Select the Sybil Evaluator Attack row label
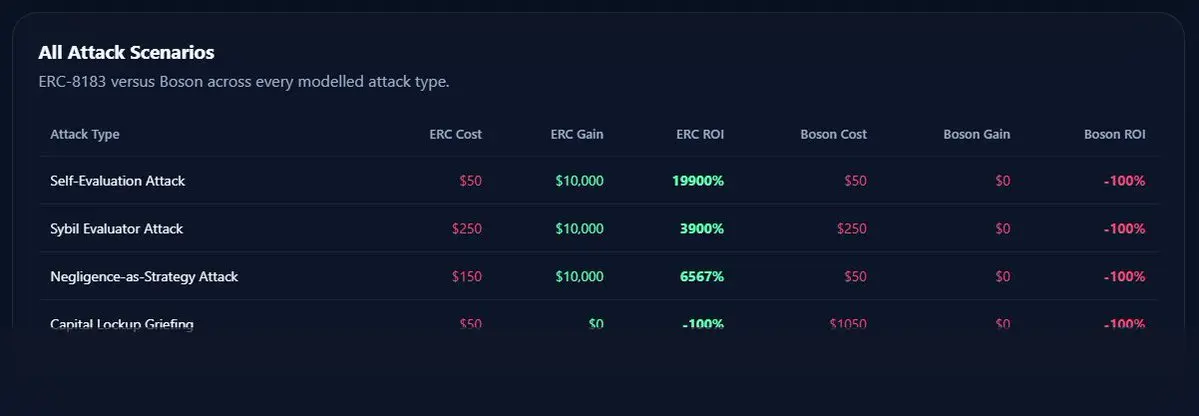This screenshot has width=1199, height=416. (116, 229)
